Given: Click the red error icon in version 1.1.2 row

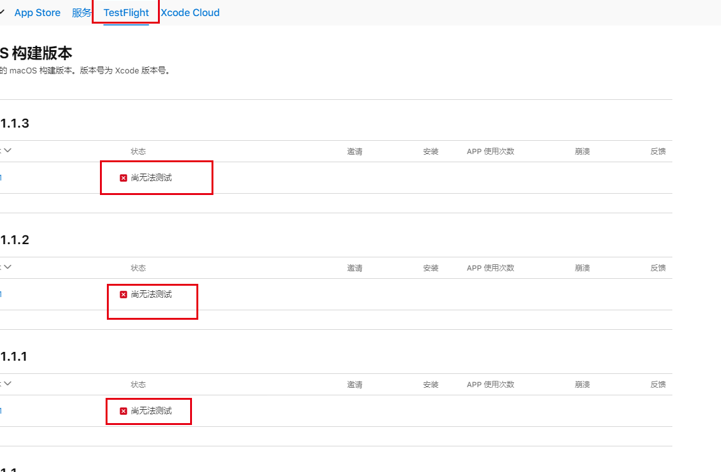Looking at the screenshot, I should pyautogui.click(x=124, y=295).
